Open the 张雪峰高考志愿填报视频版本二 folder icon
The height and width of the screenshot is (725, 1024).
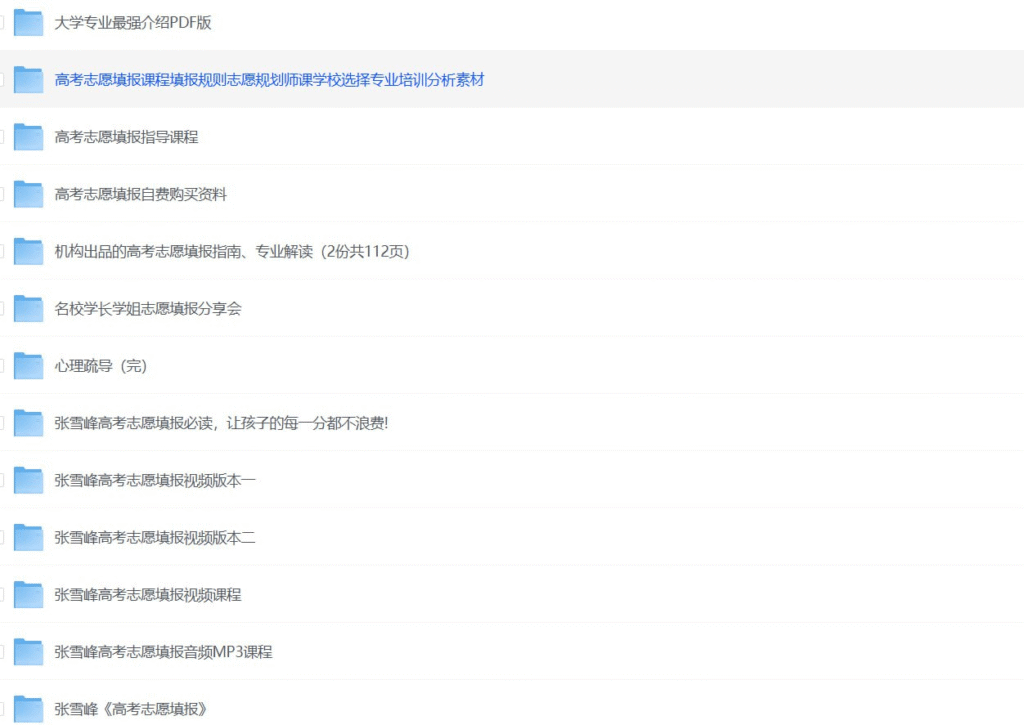[x=27, y=537]
